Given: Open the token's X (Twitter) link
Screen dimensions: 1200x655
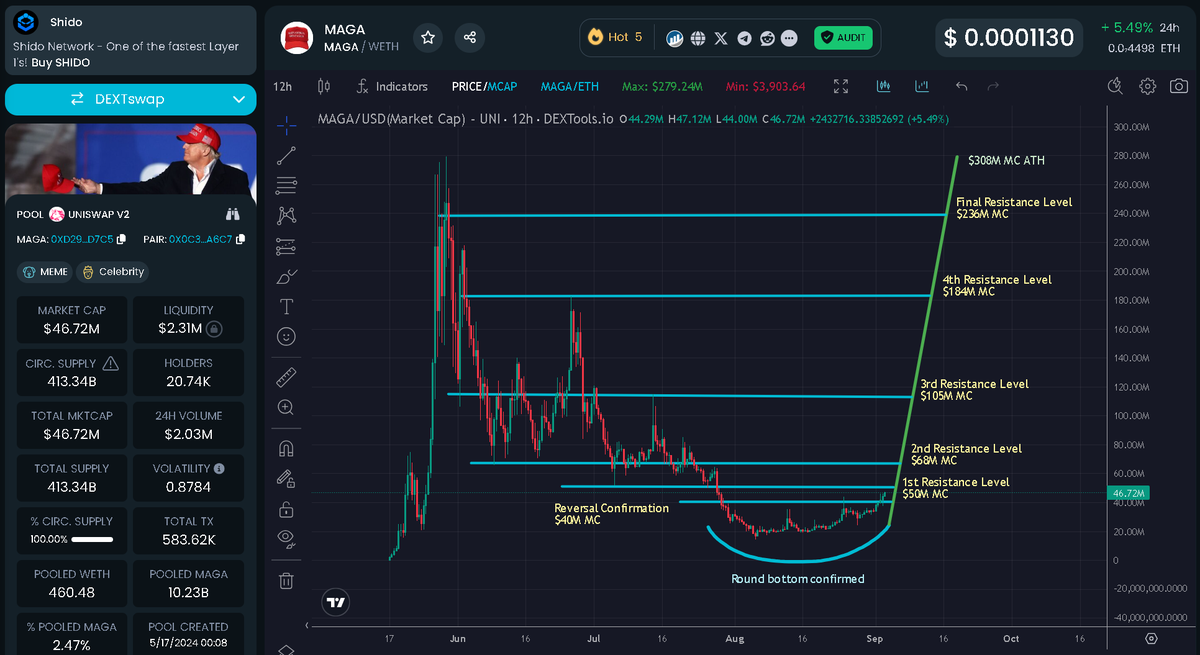Looking at the screenshot, I should (721, 38).
